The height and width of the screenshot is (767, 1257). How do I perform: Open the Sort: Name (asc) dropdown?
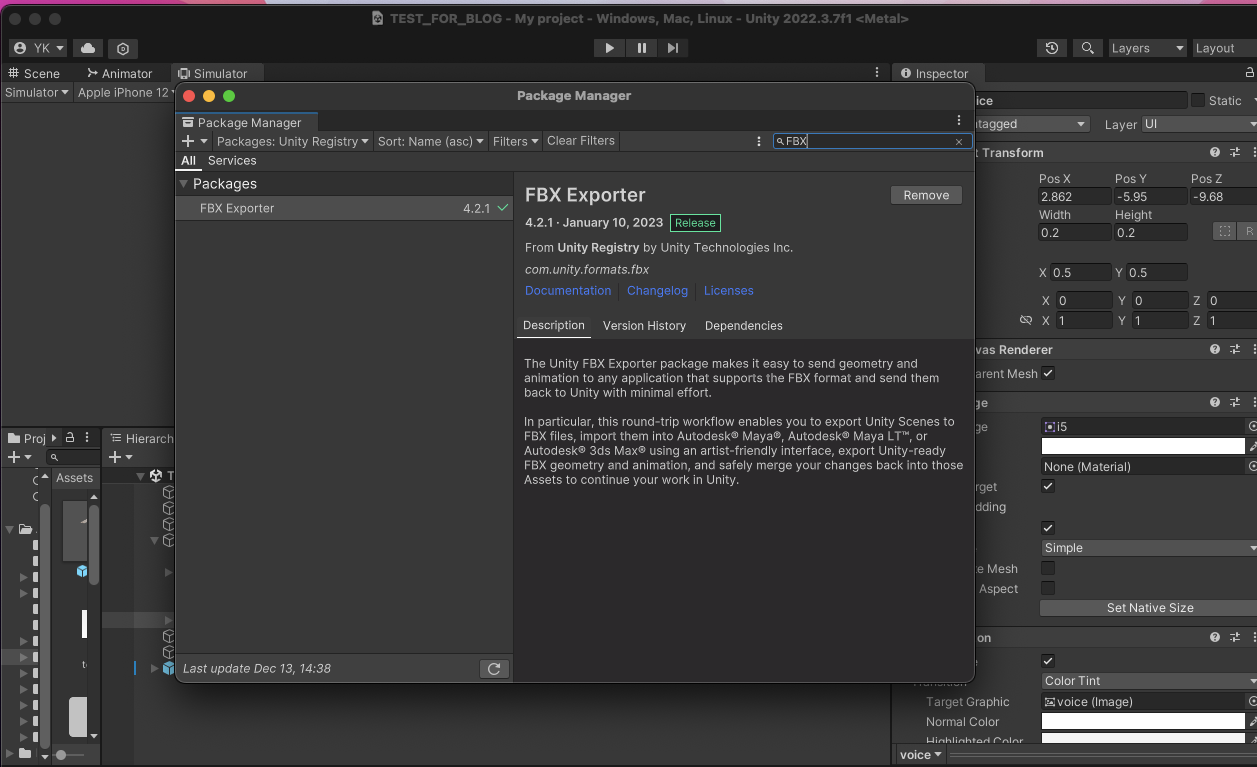[430, 141]
